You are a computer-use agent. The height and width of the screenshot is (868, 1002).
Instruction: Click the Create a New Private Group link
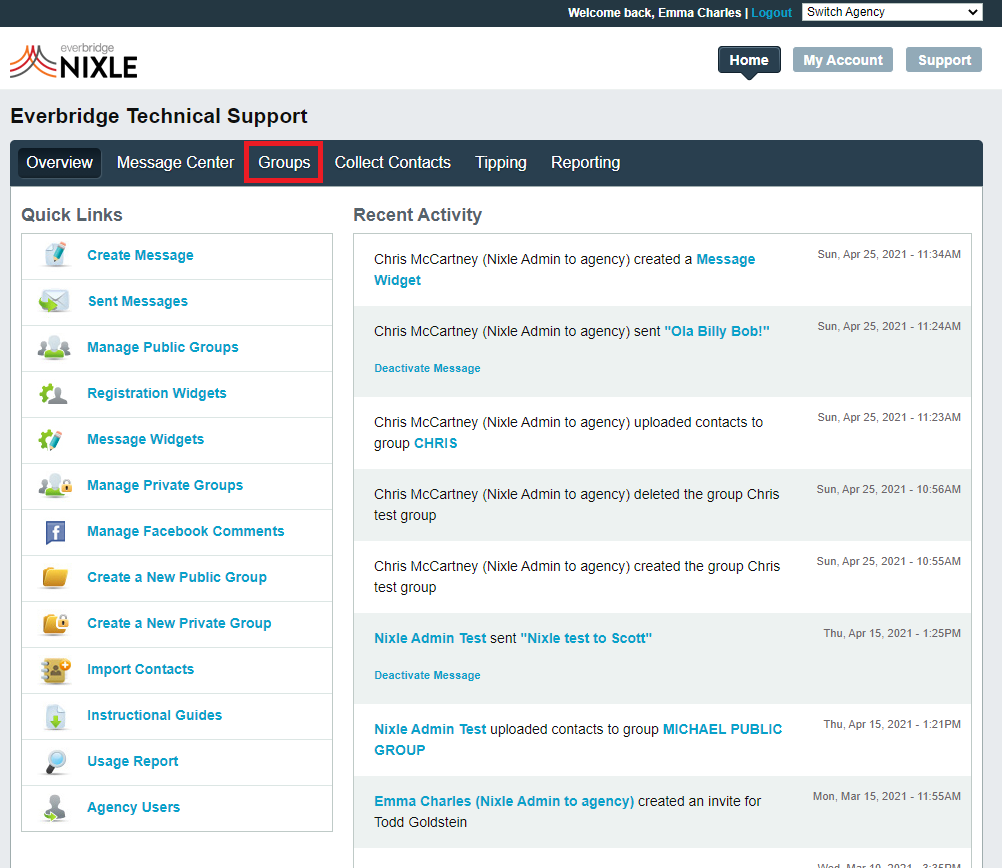(x=179, y=623)
